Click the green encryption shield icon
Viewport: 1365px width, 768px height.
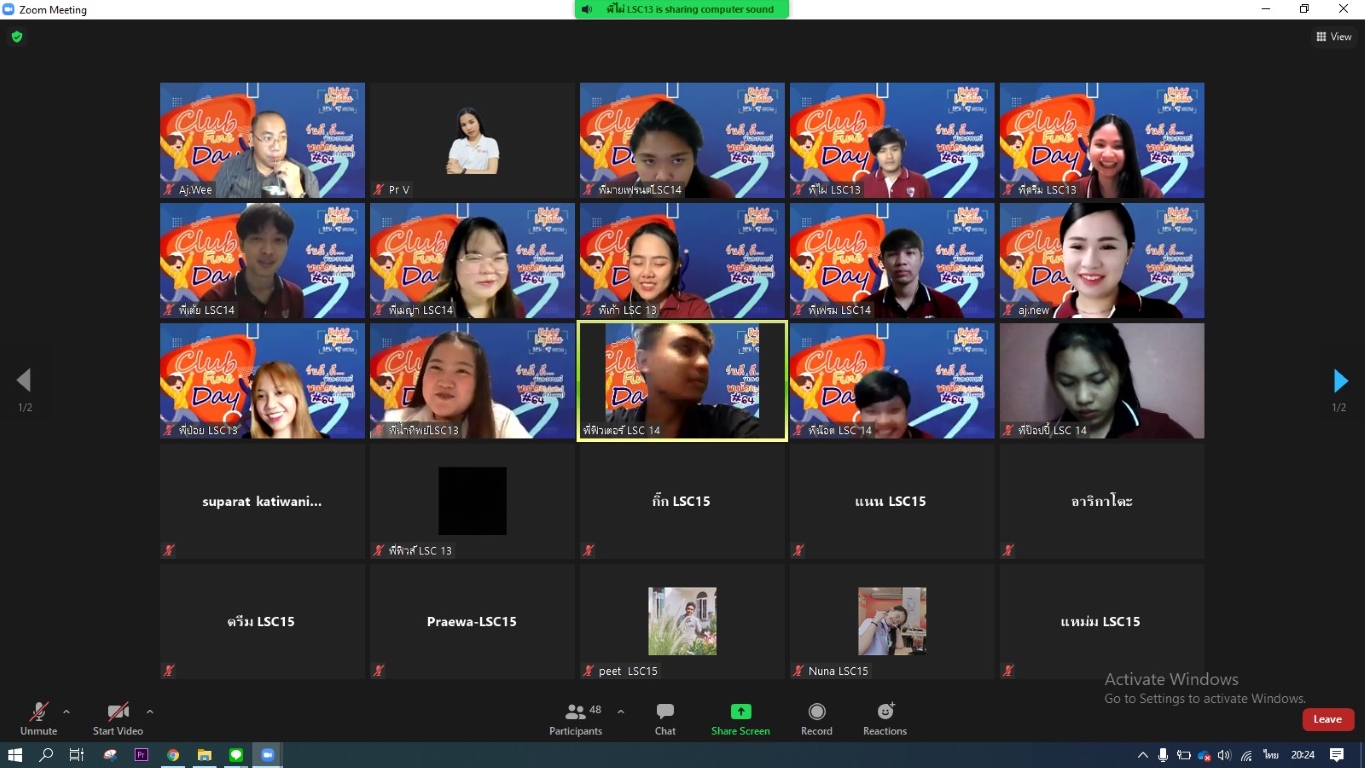(x=17, y=37)
